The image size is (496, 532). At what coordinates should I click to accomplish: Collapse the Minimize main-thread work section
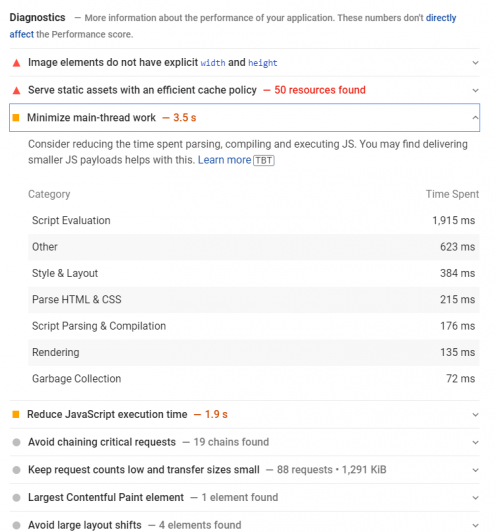tap(475, 118)
